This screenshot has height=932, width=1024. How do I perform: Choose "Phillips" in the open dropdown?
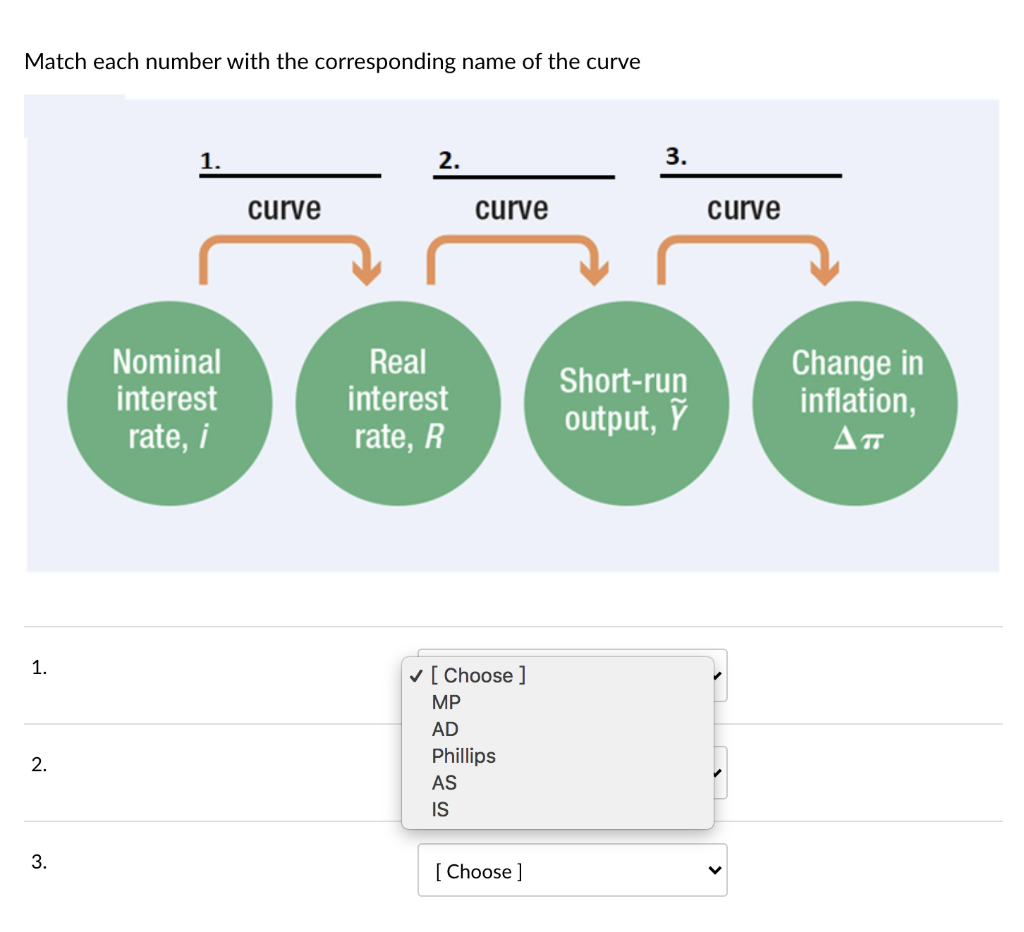click(464, 756)
